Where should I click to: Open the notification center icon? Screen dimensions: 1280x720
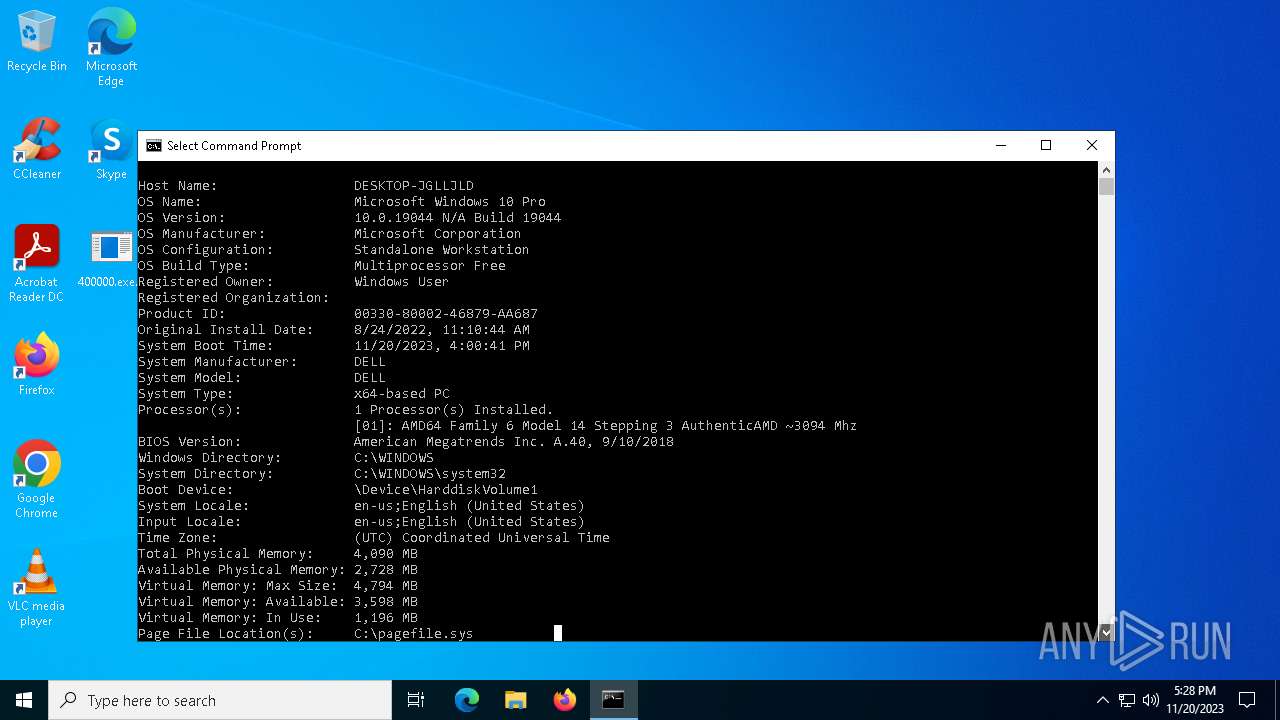[x=1247, y=700]
